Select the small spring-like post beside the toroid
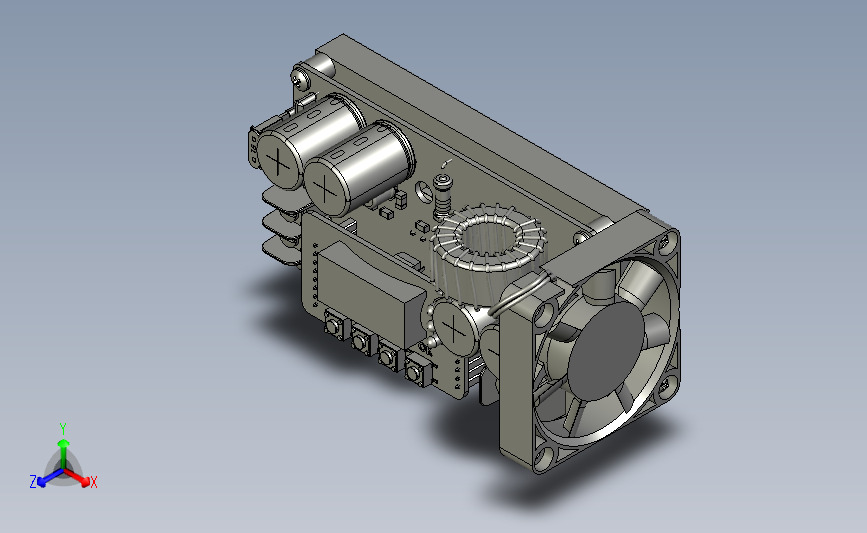Viewport: 867px width, 533px height. pyautogui.click(x=442, y=198)
